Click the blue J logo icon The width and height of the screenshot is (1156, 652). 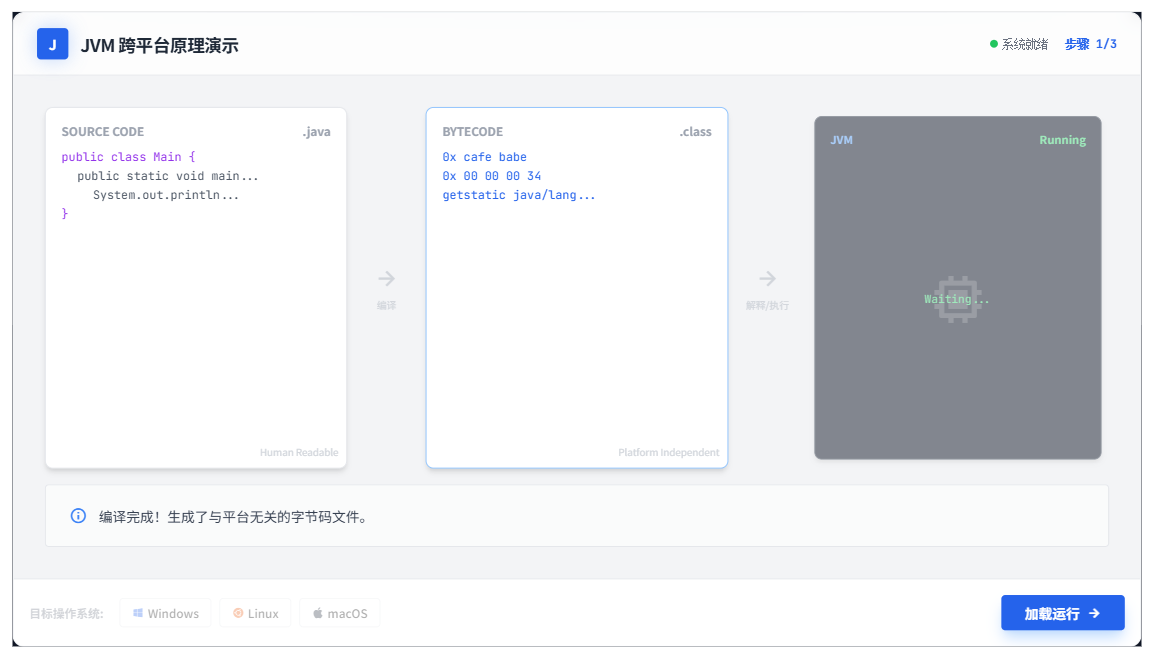pyautogui.click(x=52, y=44)
